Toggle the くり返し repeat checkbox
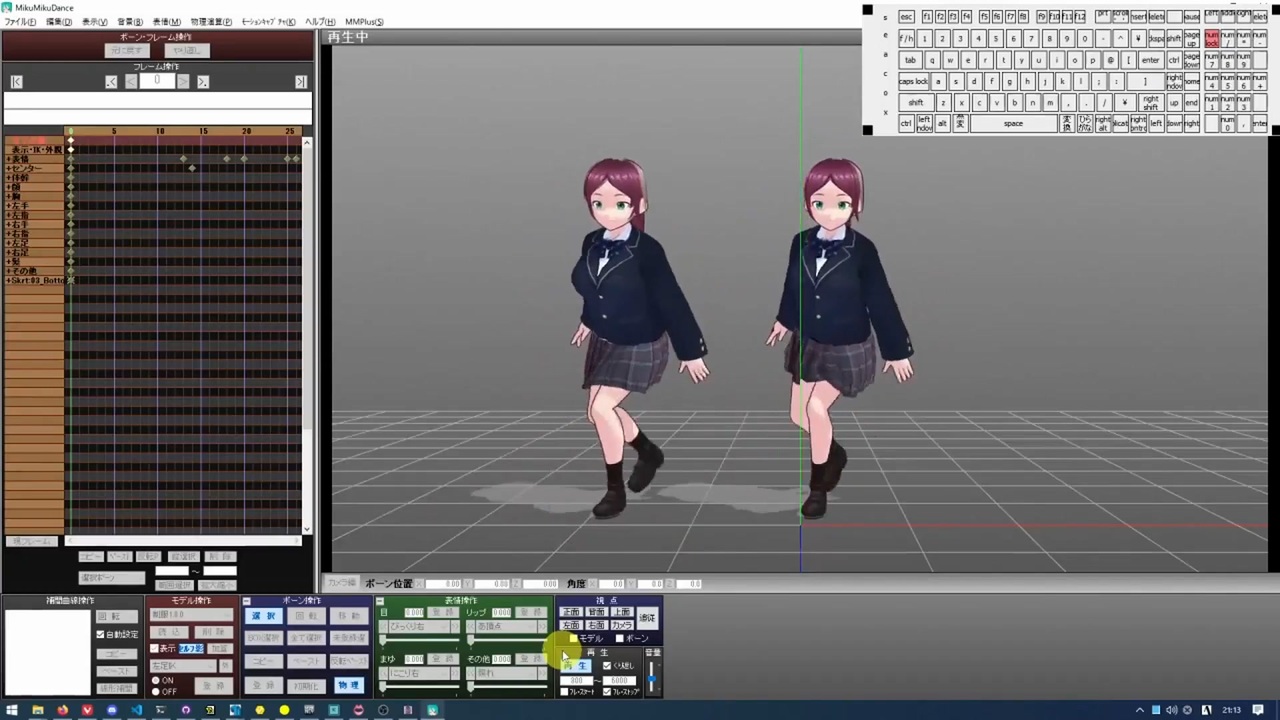The height and width of the screenshot is (720, 1280). [607, 666]
